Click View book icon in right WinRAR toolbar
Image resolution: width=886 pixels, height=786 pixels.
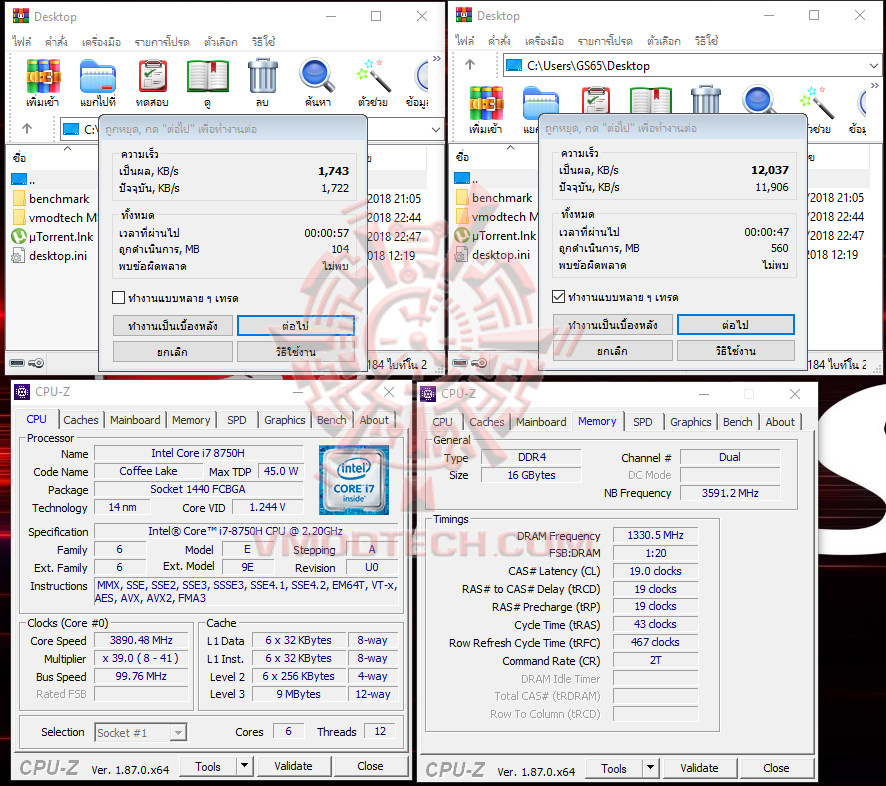tap(651, 101)
